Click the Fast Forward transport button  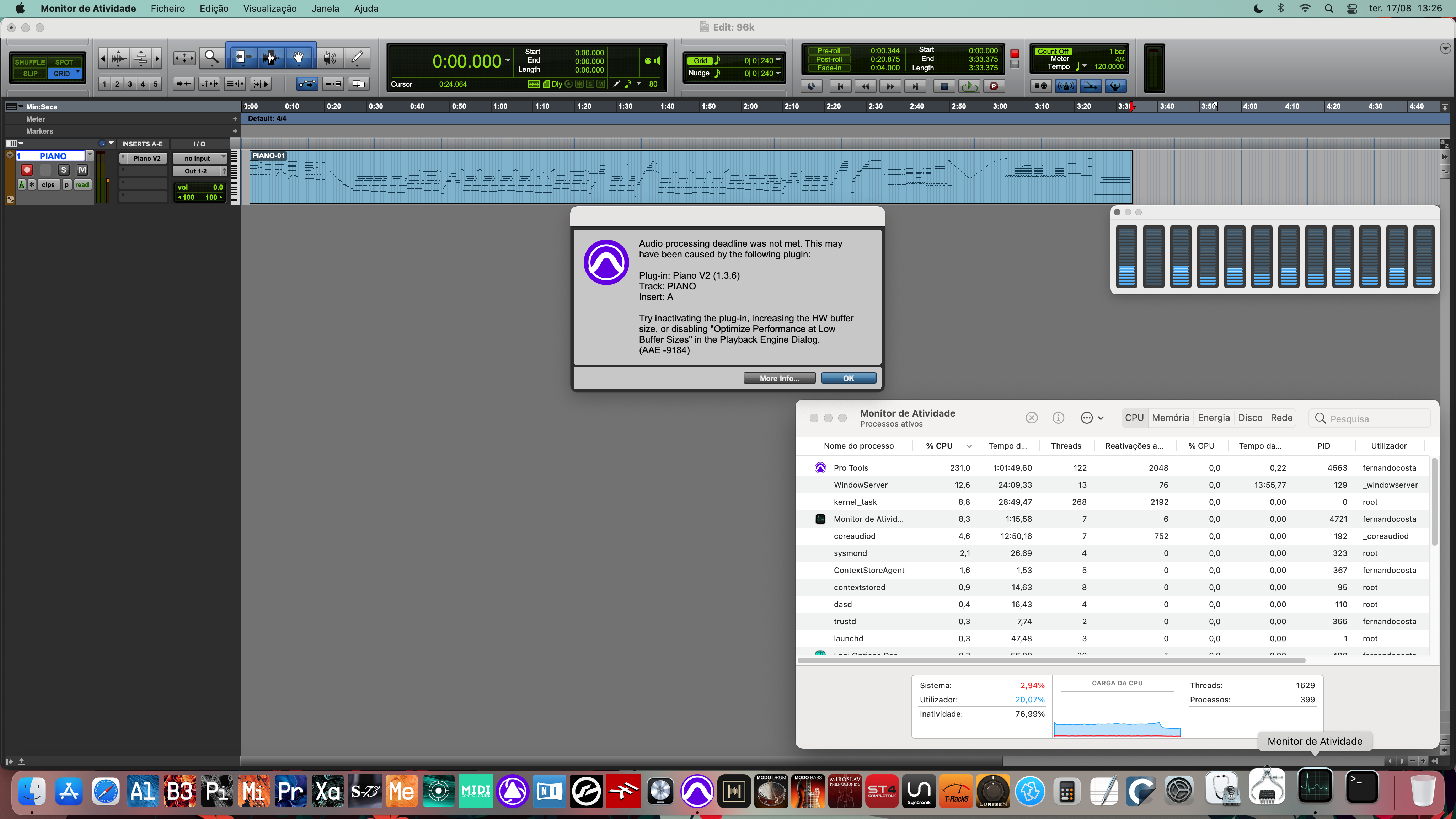coord(890,86)
